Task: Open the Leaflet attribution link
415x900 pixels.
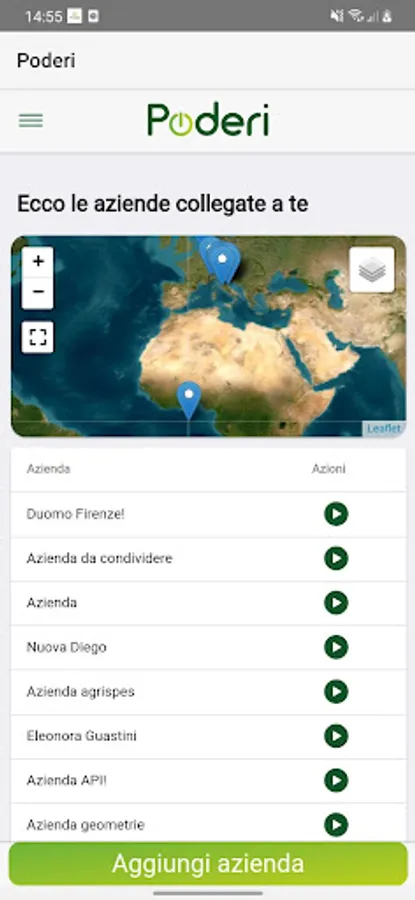Action: (384, 429)
